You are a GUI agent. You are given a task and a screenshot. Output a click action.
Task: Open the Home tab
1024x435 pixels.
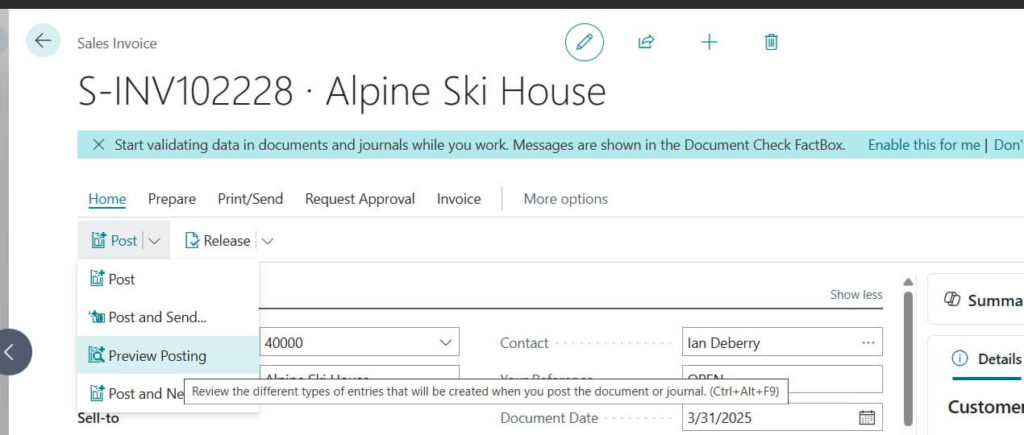pos(107,199)
